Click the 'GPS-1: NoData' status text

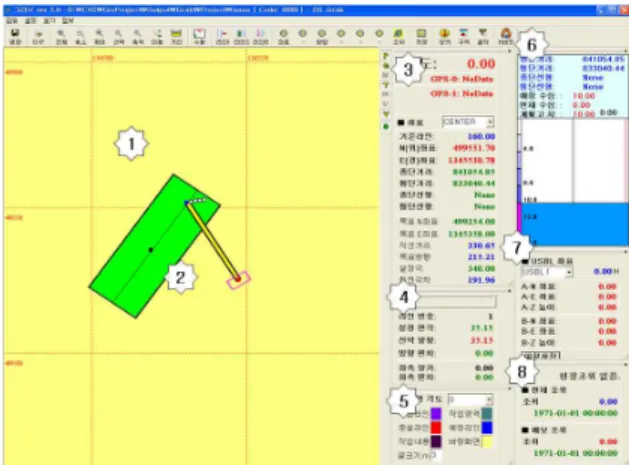[x=461, y=93]
